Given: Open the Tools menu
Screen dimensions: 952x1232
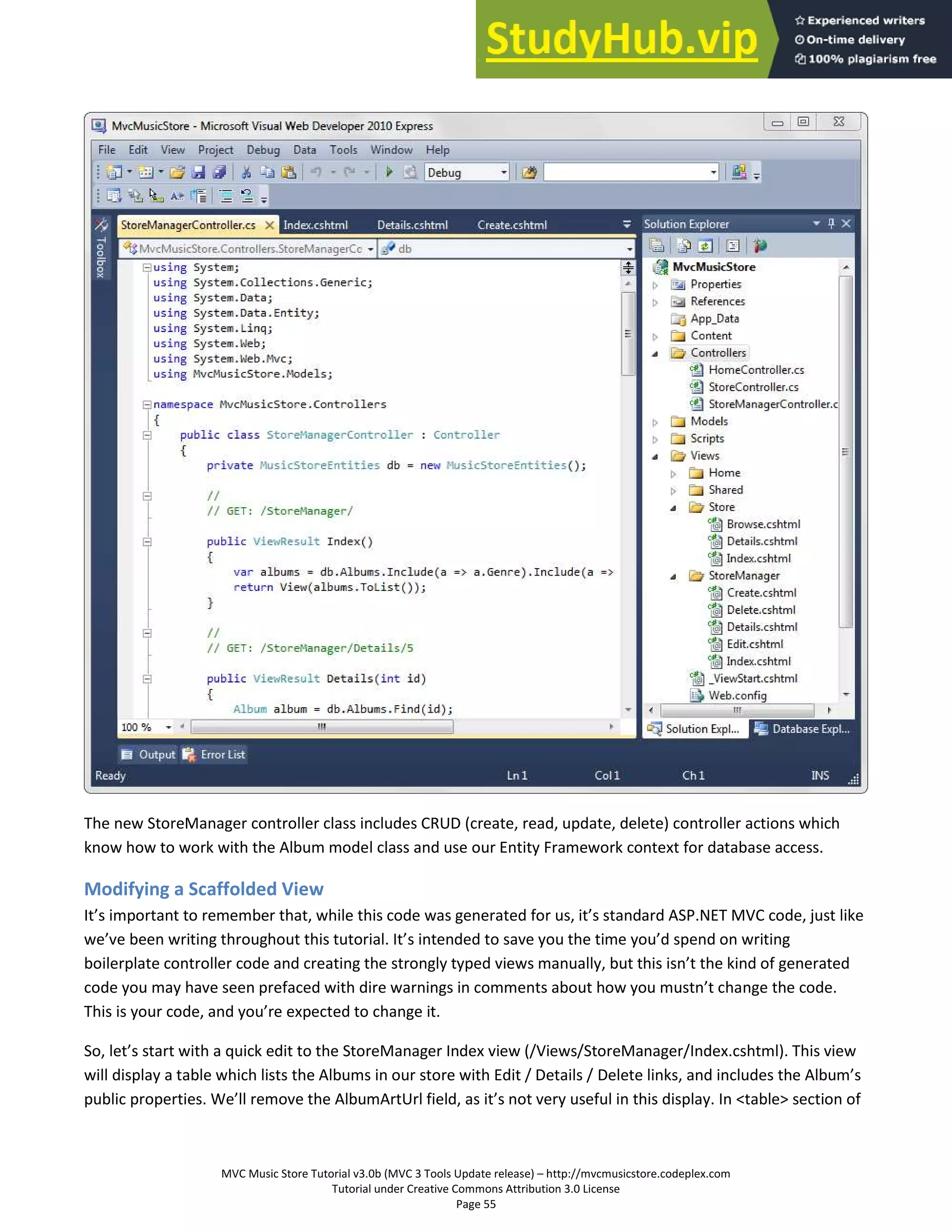Looking at the screenshot, I should (x=344, y=150).
